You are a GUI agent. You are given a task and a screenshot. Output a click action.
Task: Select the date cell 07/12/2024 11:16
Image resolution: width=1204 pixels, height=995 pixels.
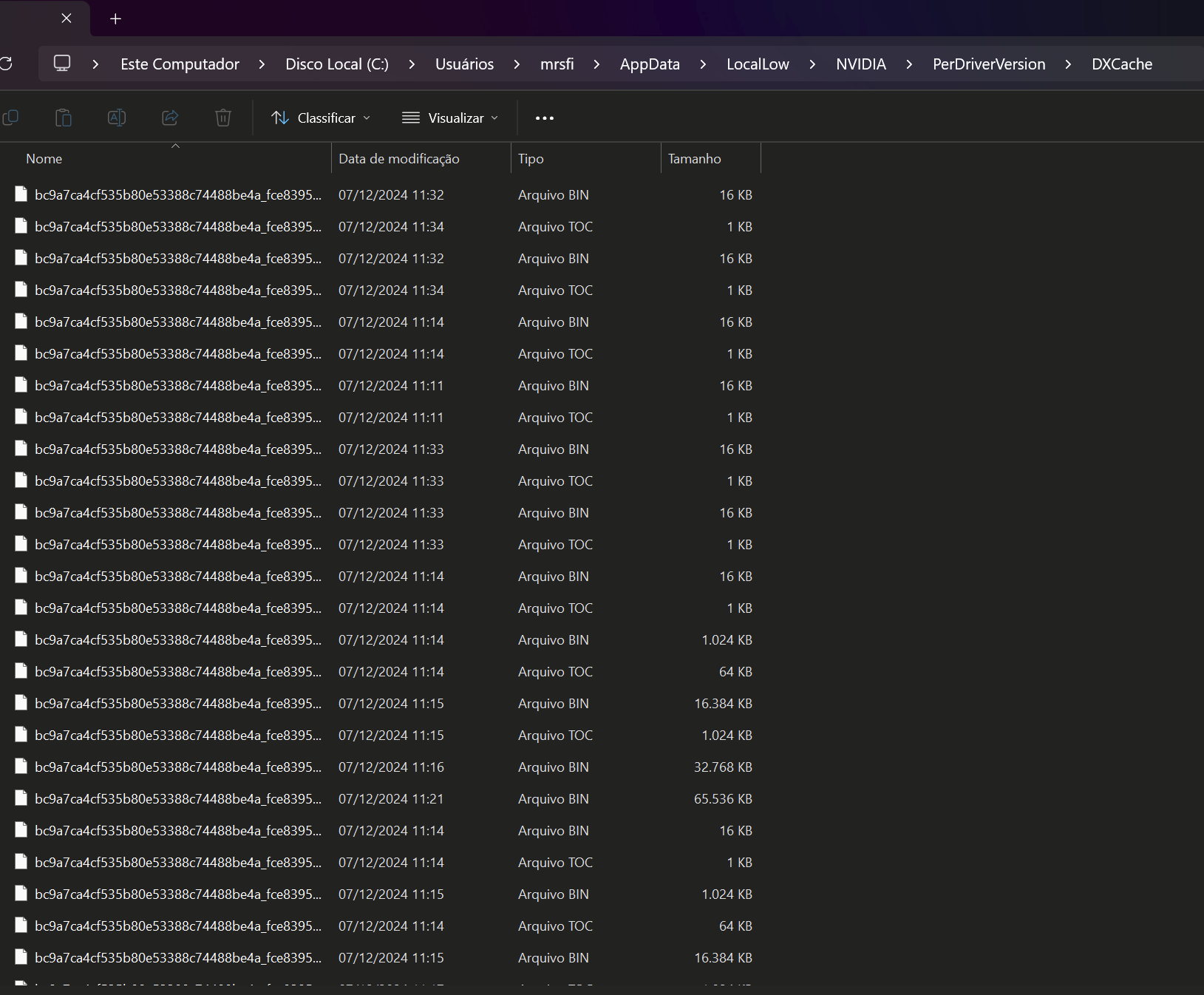(391, 767)
